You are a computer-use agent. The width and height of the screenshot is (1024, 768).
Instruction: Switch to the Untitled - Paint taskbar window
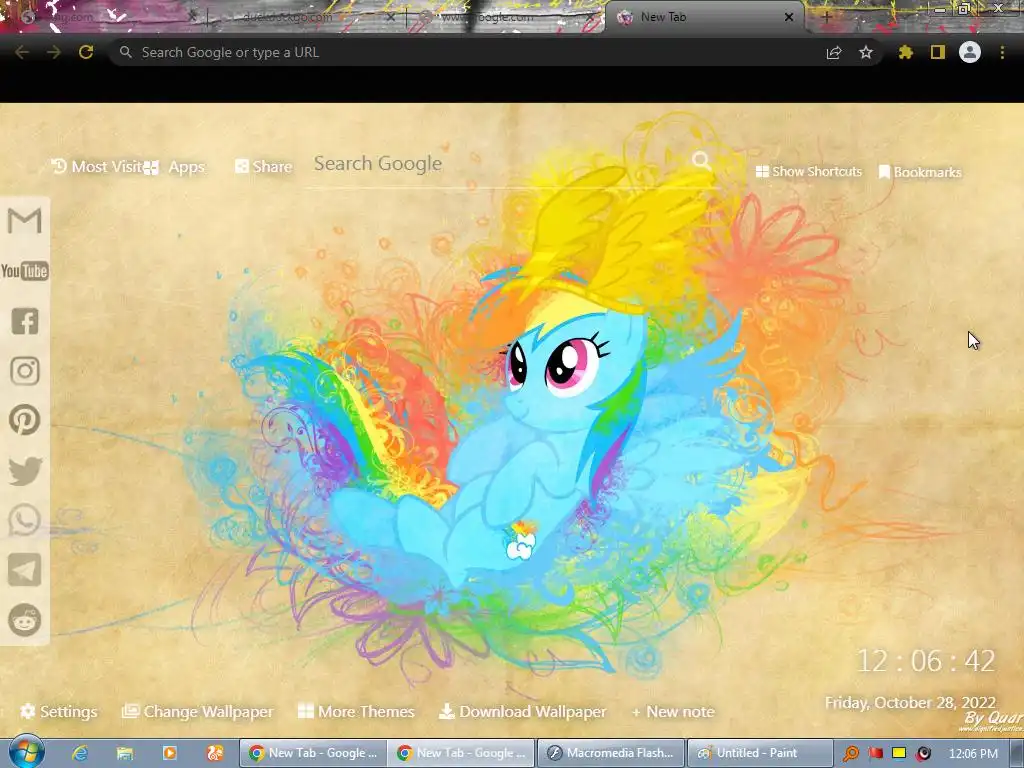pos(760,753)
